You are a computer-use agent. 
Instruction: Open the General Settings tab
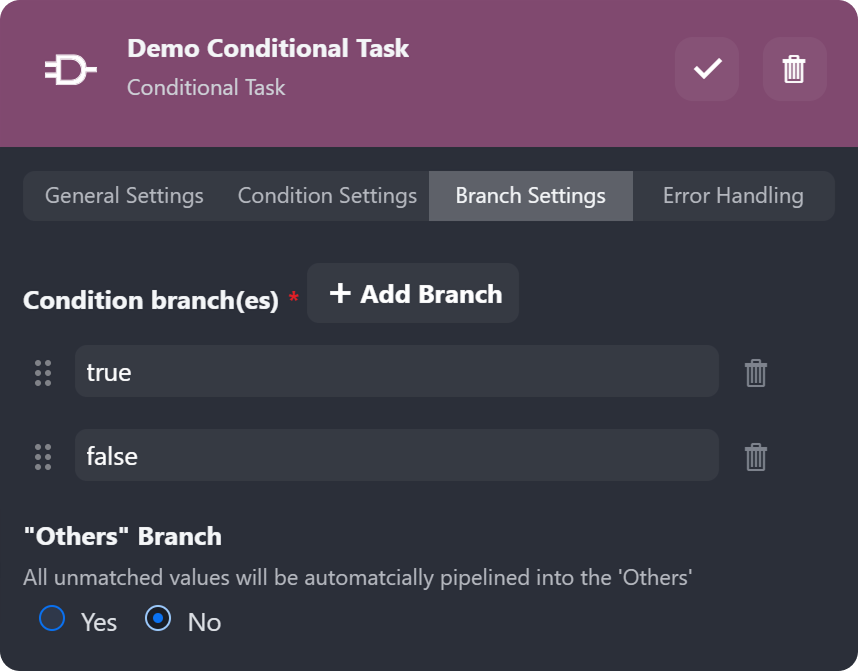point(124,196)
